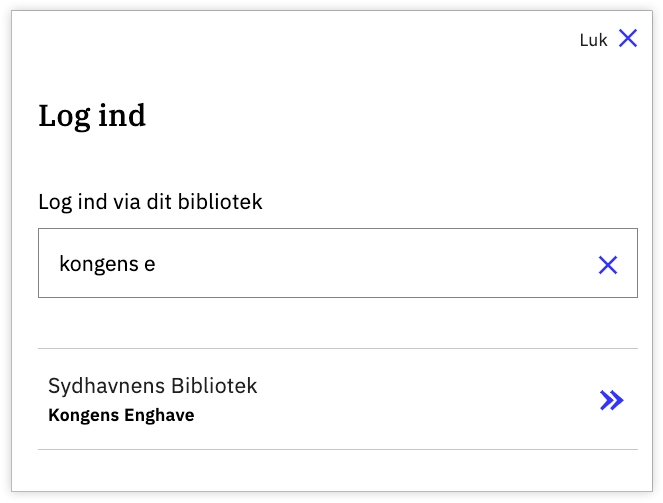This screenshot has width=663, height=503.
Task: Close the login dialog with Luk
Action: [608, 40]
